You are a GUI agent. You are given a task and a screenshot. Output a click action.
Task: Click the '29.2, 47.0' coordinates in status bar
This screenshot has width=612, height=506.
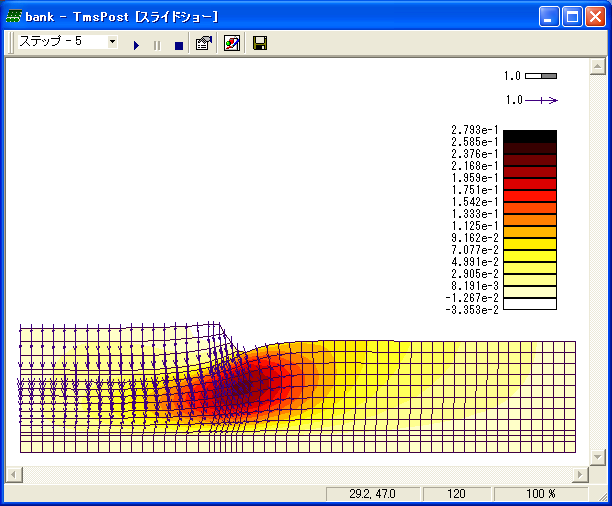[372, 494]
